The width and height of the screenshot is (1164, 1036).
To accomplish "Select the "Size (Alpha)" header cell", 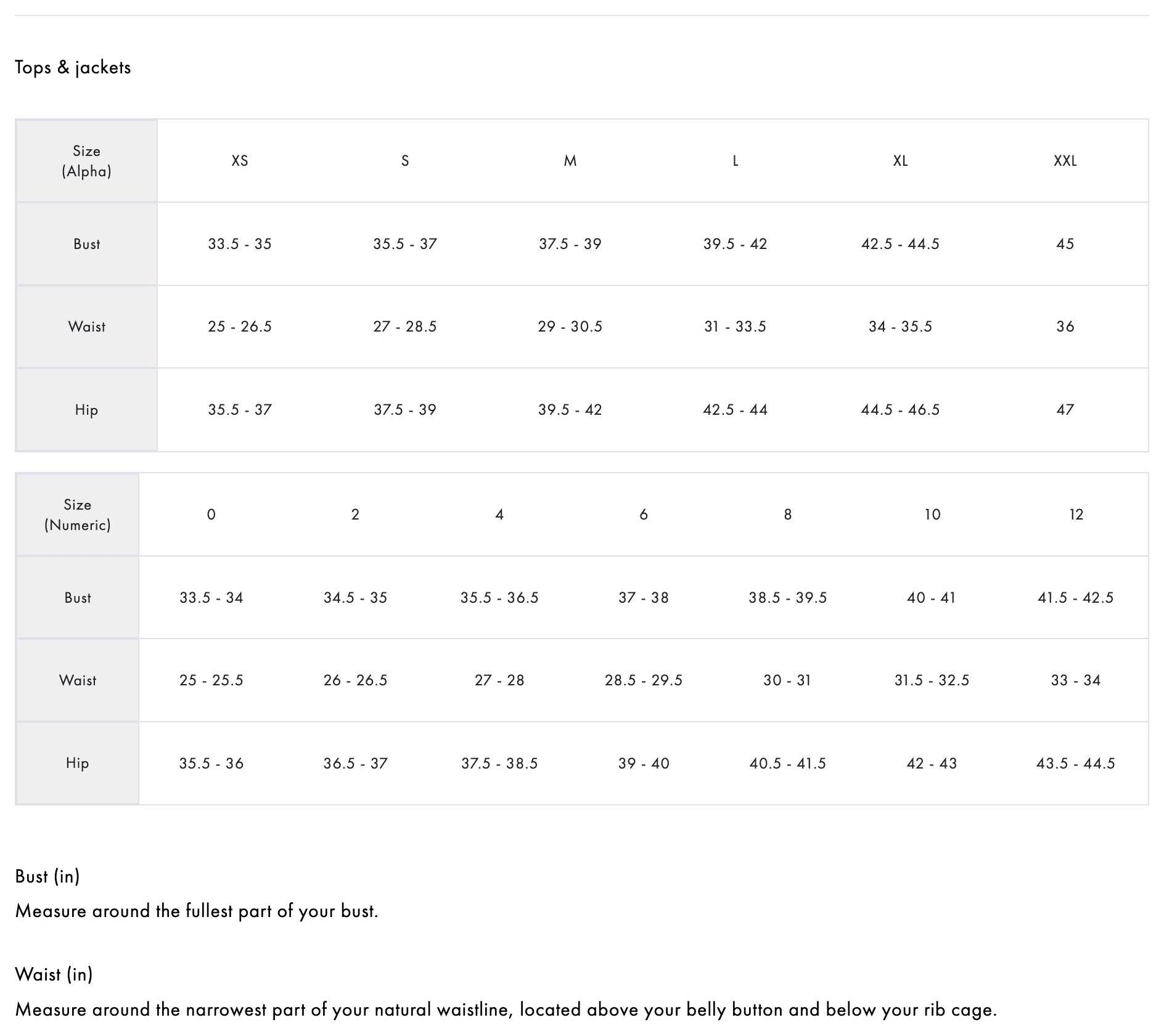I will [86, 161].
